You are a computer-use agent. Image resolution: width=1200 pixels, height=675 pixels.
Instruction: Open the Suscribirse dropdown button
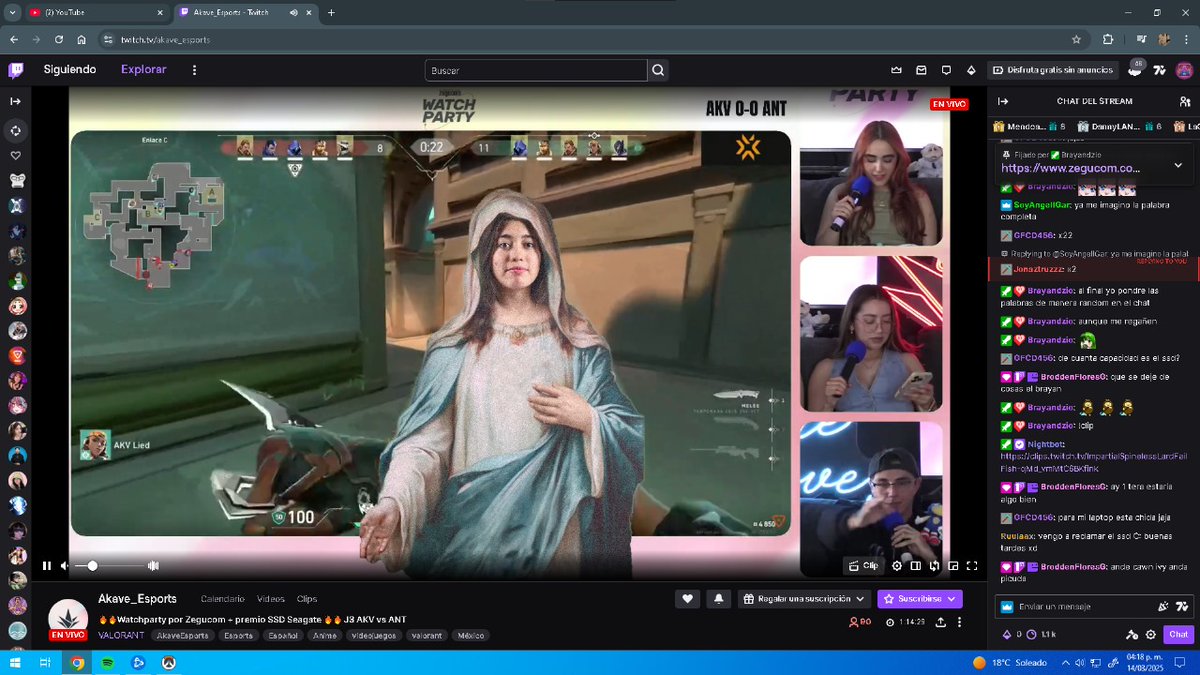(x=920, y=598)
